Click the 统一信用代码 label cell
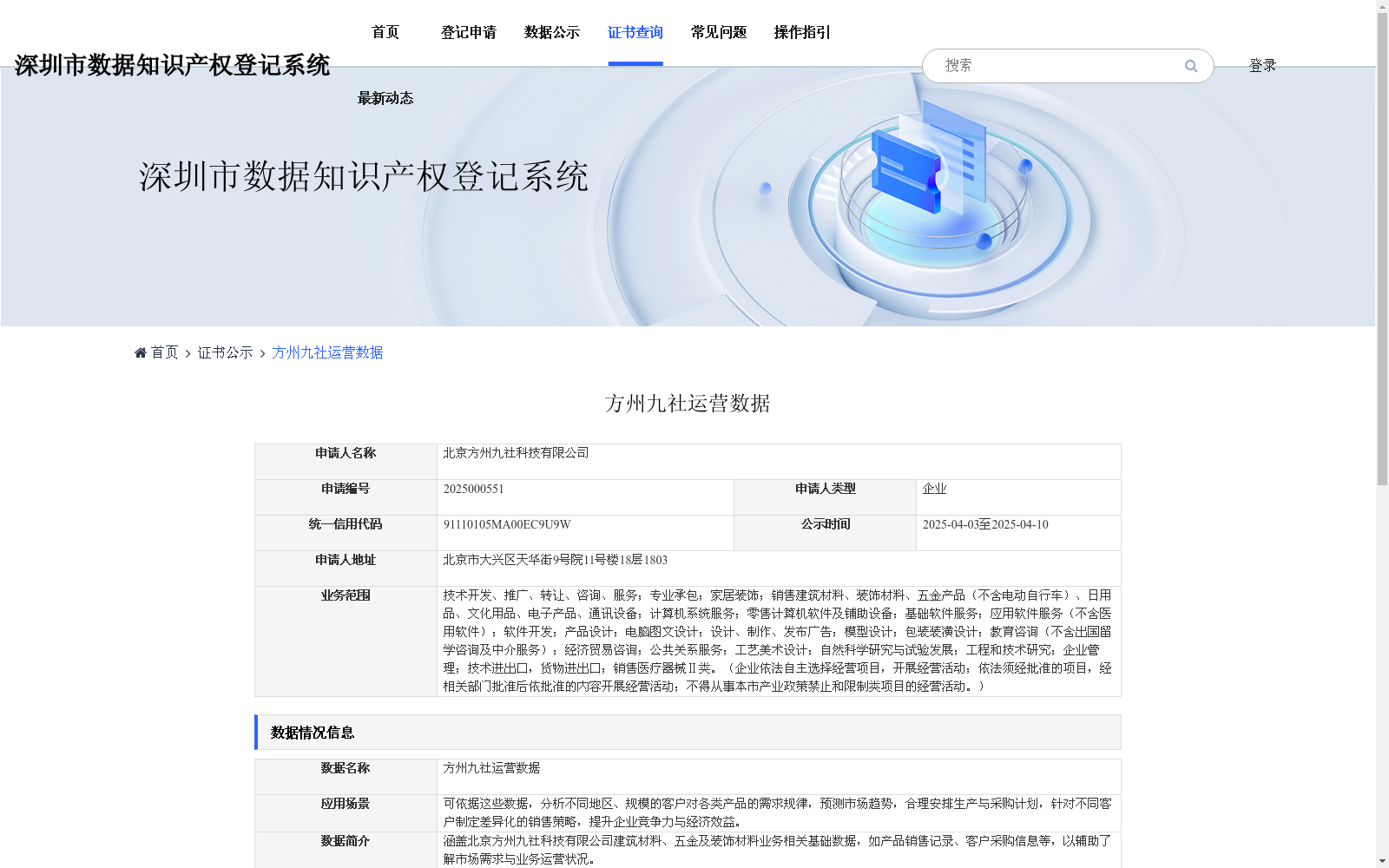 346,533
